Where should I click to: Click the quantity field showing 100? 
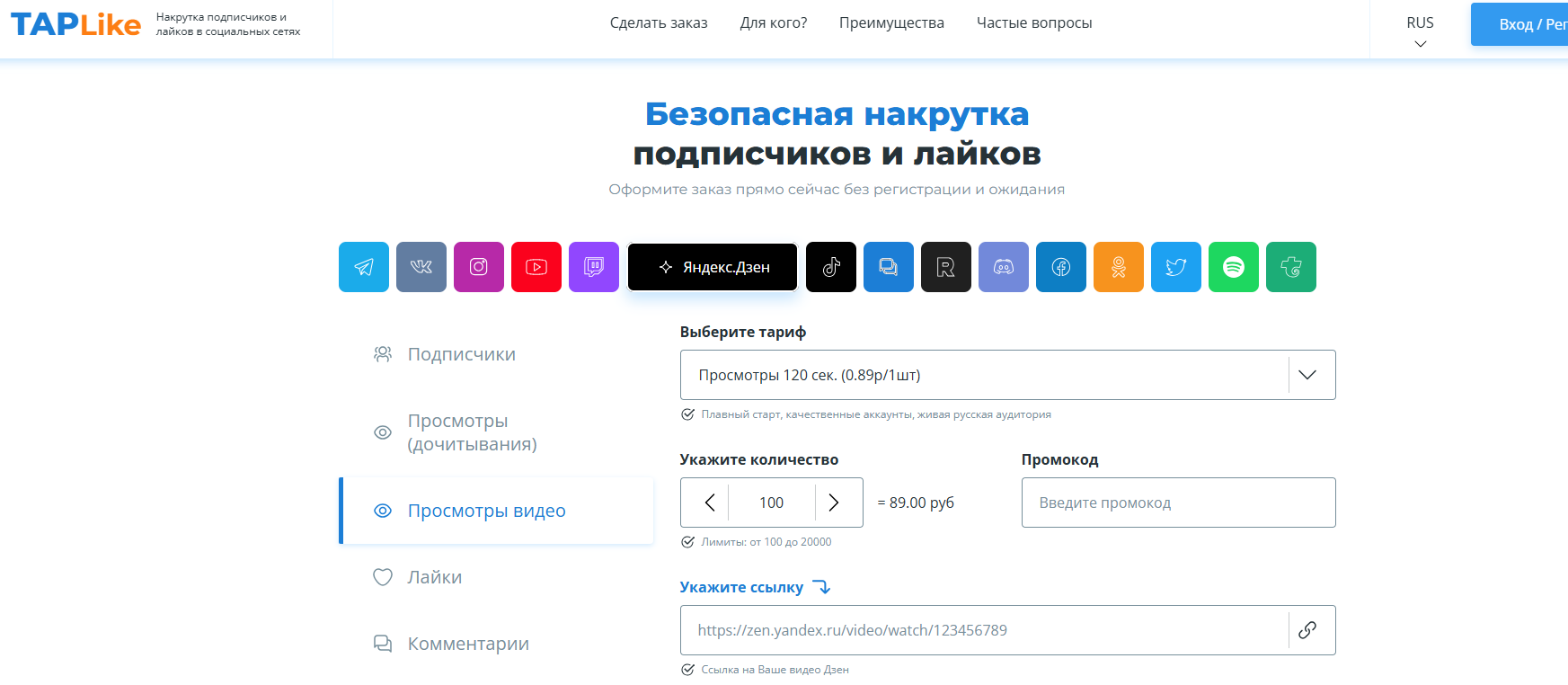[772, 503]
